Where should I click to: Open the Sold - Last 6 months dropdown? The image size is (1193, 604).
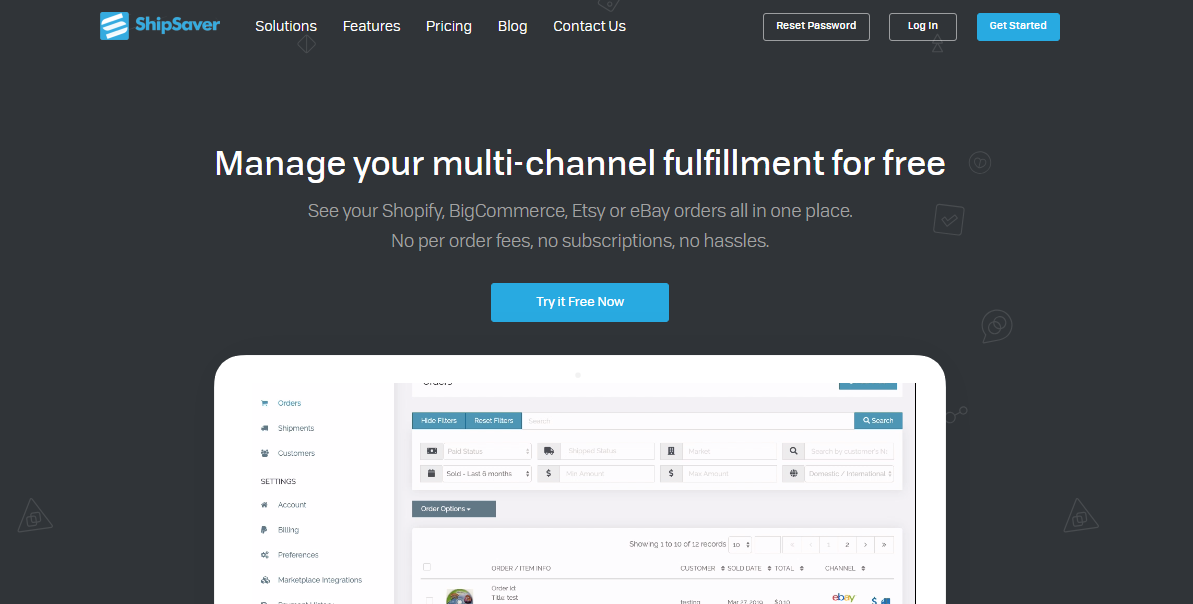[486, 473]
